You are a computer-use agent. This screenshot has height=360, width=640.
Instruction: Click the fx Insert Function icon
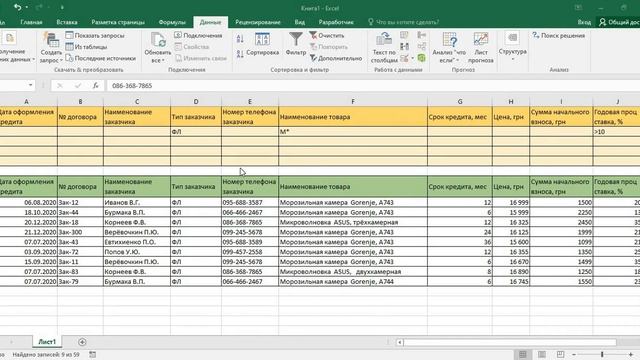pos(95,85)
